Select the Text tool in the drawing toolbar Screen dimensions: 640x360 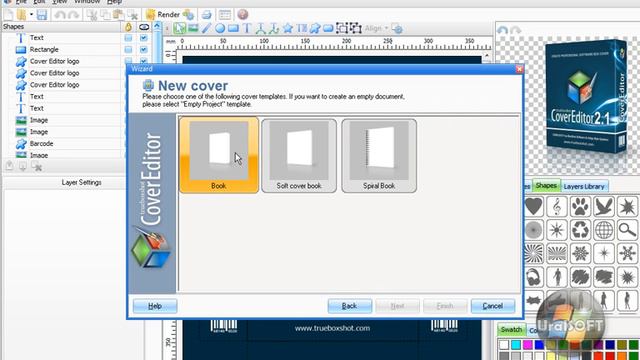(247, 28)
